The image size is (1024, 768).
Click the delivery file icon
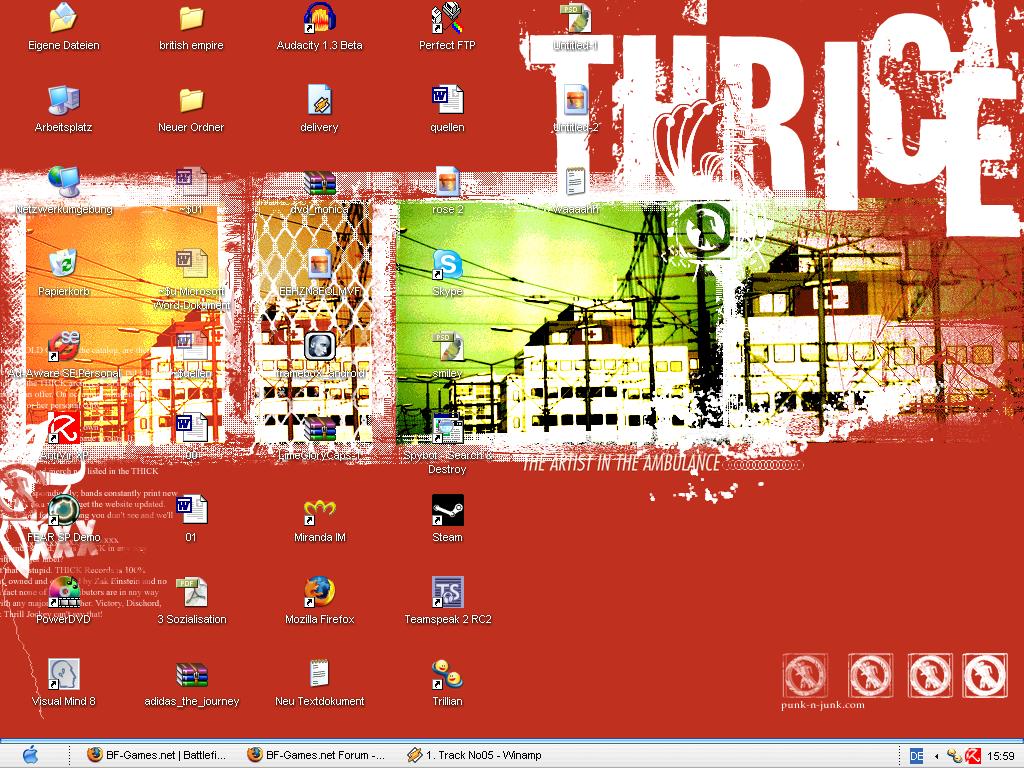coord(319,101)
